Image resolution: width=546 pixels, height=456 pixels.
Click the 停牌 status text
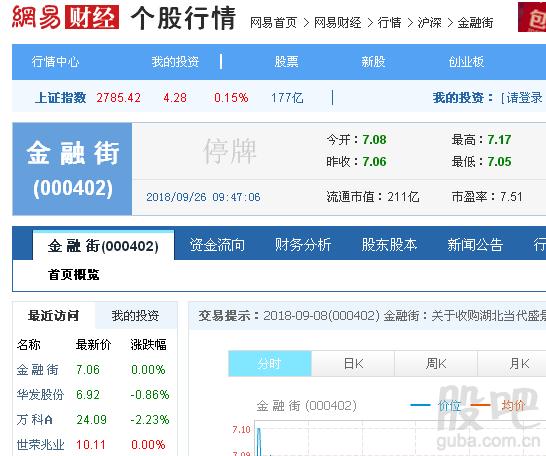click(x=230, y=151)
